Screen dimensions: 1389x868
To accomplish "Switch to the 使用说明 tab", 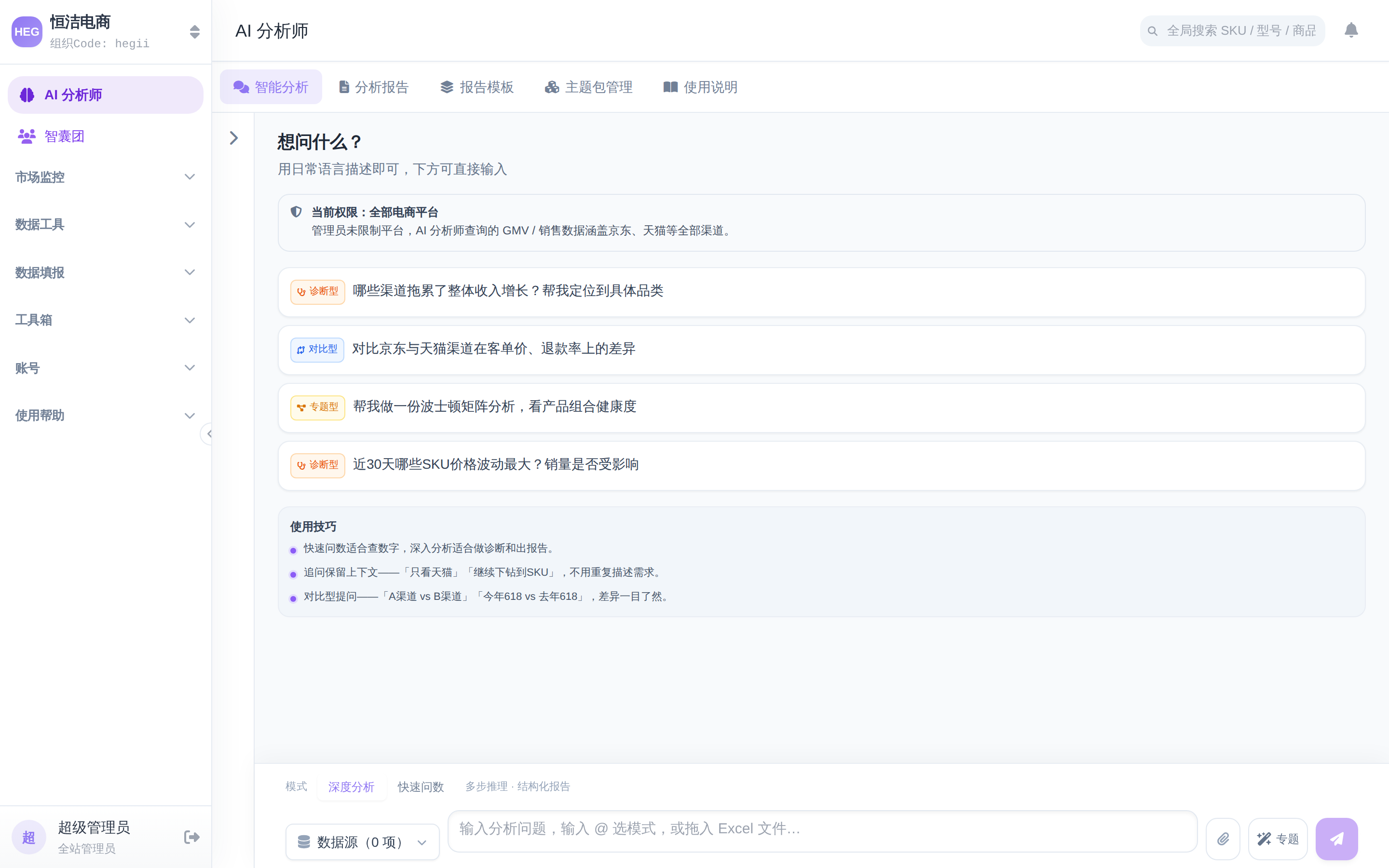I will click(700, 87).
